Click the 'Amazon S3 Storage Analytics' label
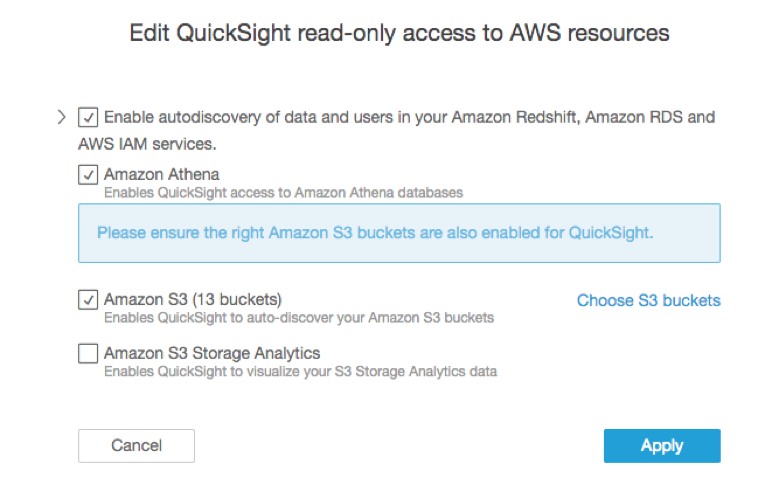Viewport: 770px width, 477px height. pyautogui.click(x=212, y=352)
